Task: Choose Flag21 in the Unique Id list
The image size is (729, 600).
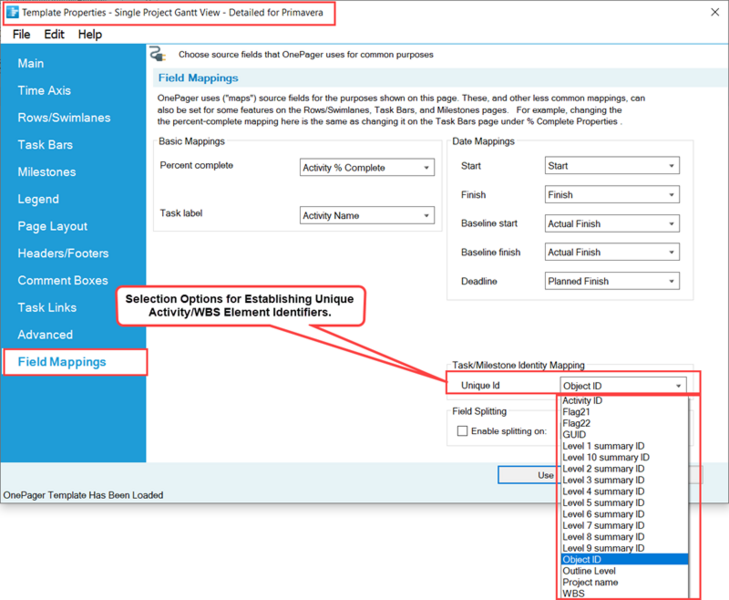Action: click(x=623, y=412)
